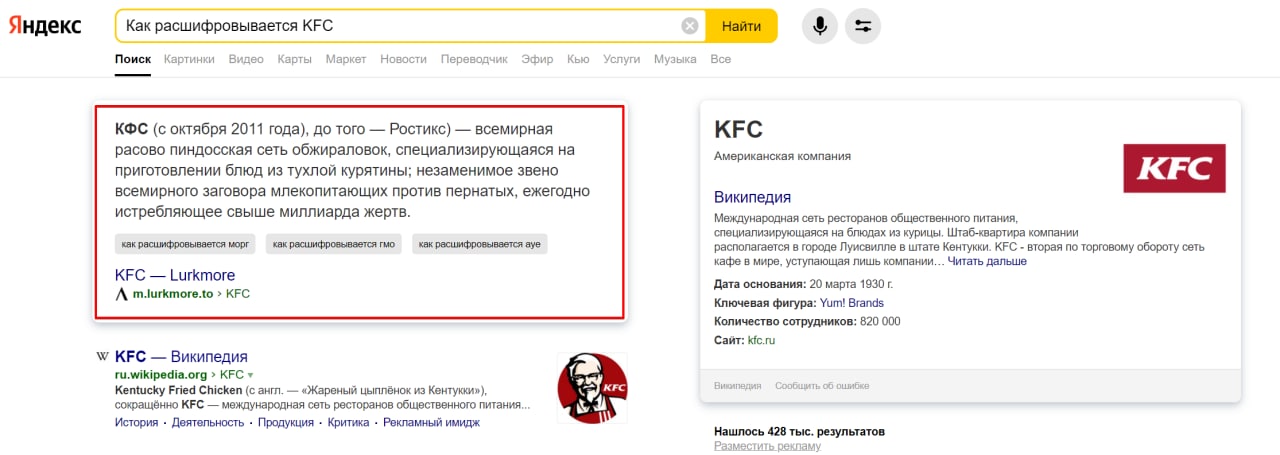Screen dimensions: 1280x455
Task: Open search settings sliders icon
Action: [x=863, y=26]
